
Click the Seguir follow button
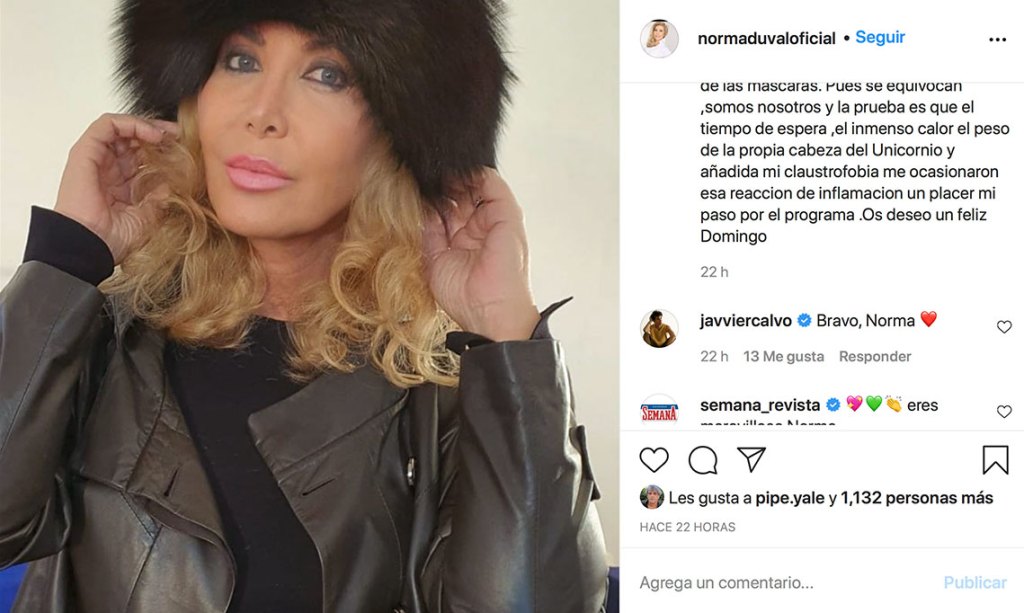point(880,37)
